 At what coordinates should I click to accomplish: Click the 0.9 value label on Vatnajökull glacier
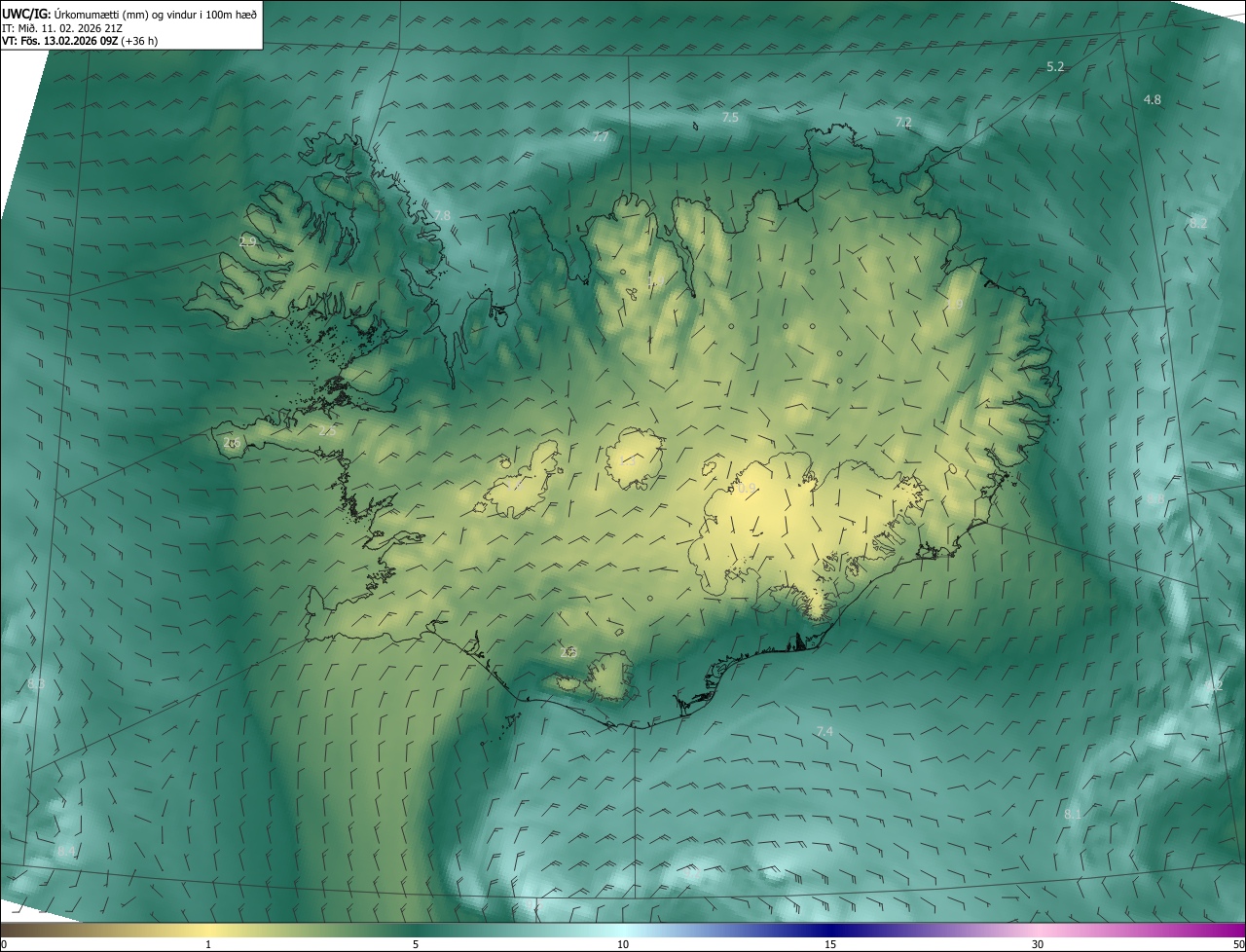748,489
